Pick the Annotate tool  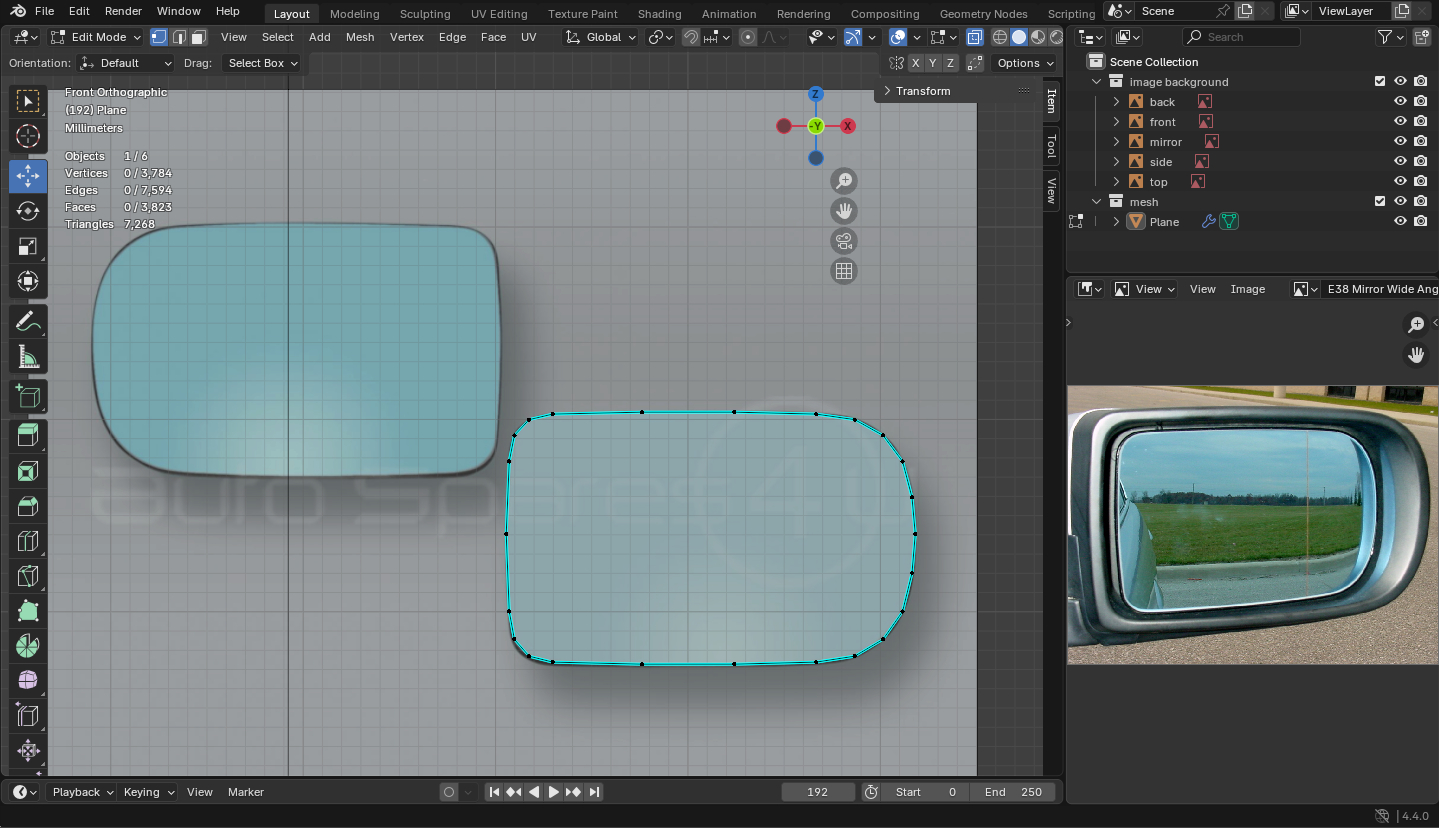[x=28, y=322]
